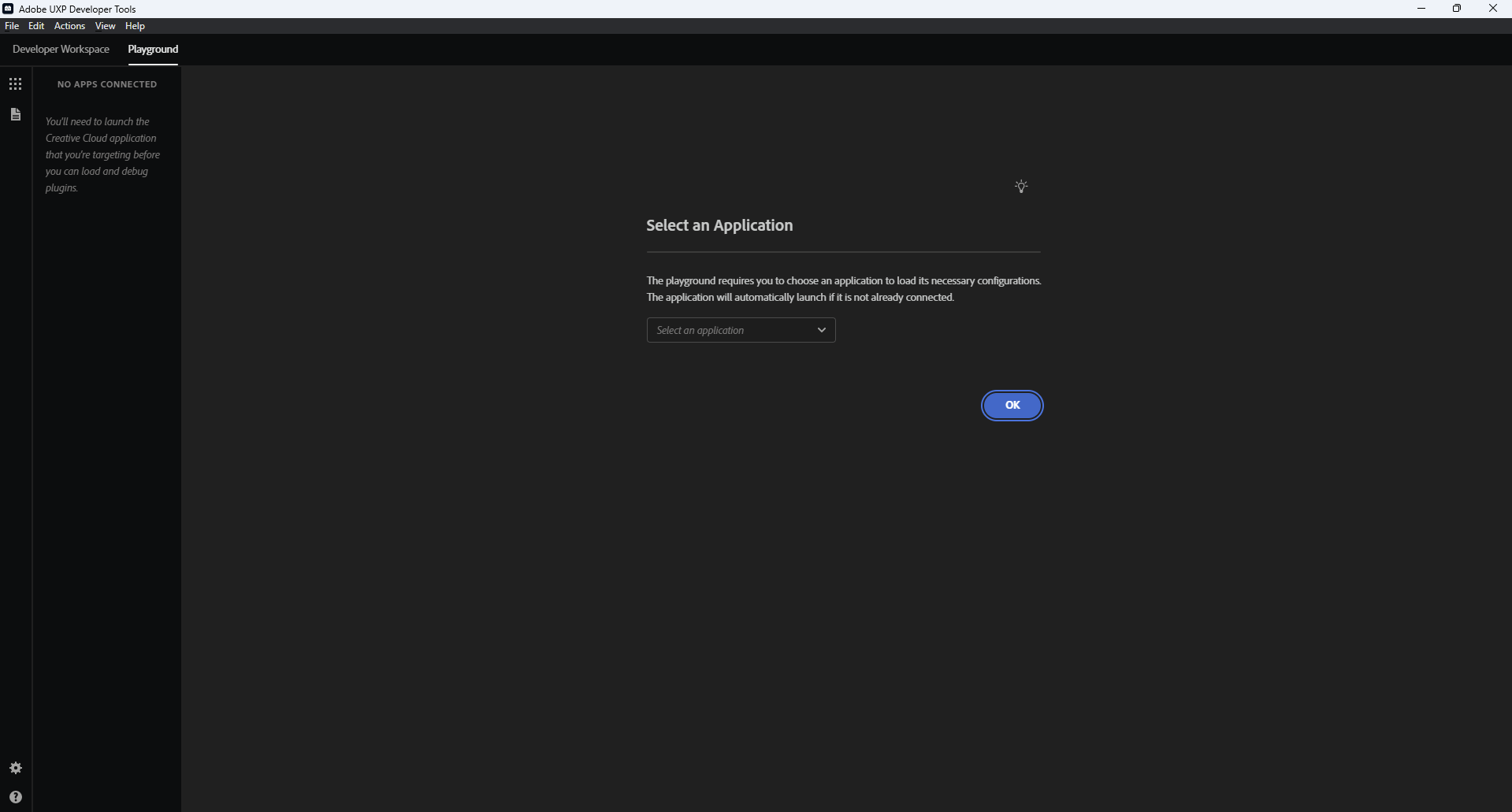Open the Actions menu
This screenshot has height=812, width=1512.
click(x=69, y=26)
